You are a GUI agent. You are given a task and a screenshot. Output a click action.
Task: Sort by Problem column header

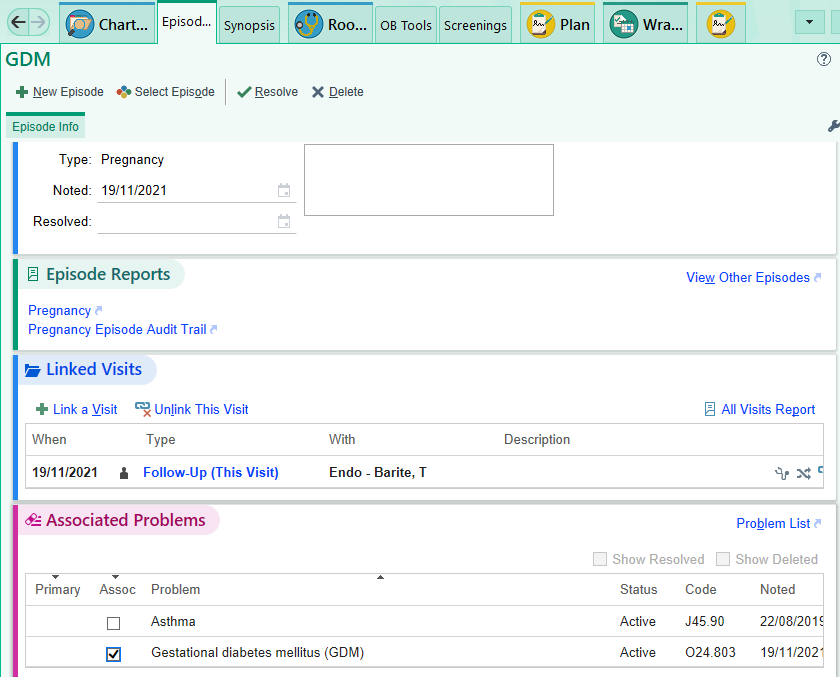coord(175,590)
